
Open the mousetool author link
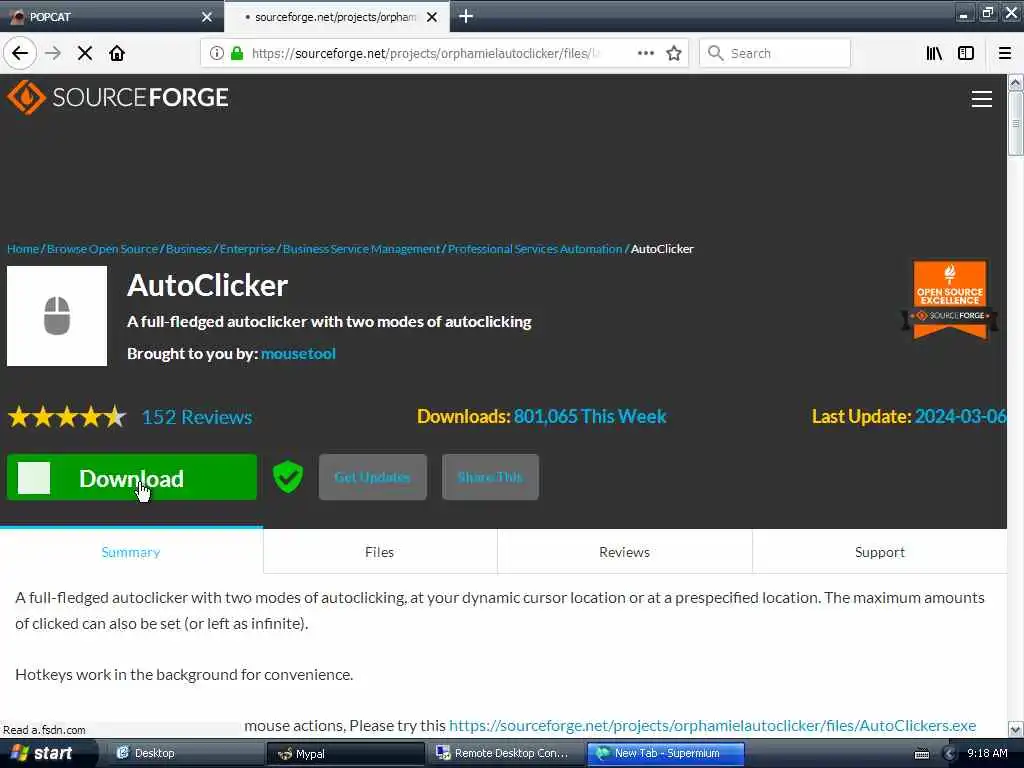tap(298, 353)
